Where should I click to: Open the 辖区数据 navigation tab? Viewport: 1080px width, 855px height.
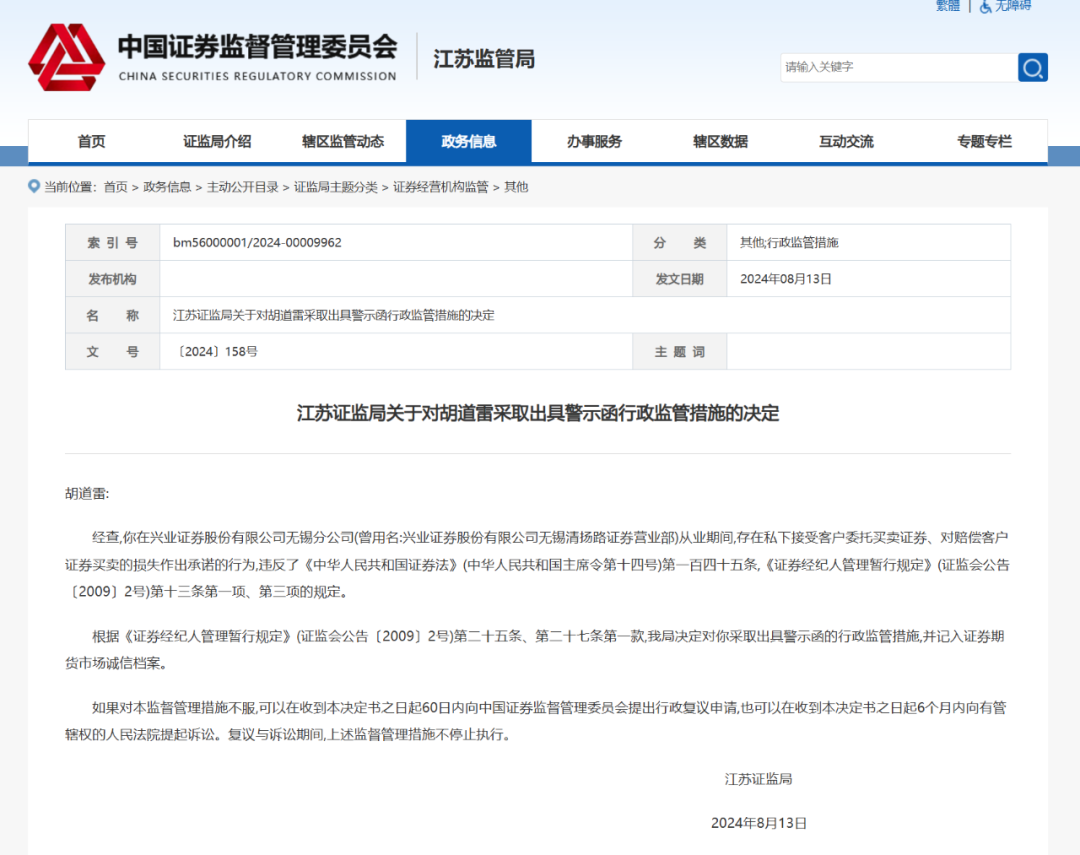coord(720,142)
